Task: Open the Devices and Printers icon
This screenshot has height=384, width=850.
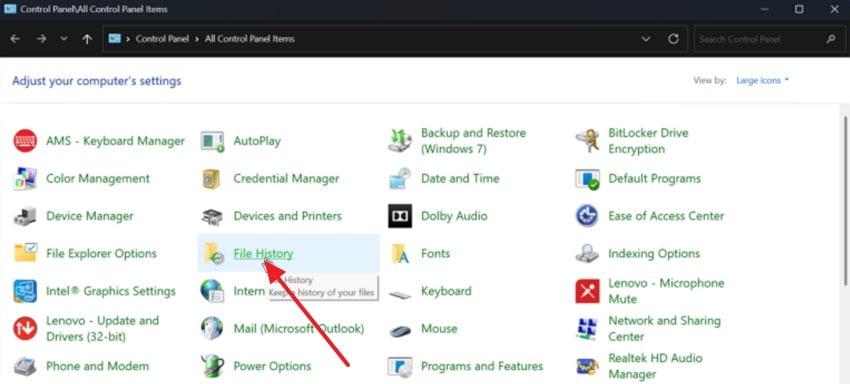Action: point(212,216)
